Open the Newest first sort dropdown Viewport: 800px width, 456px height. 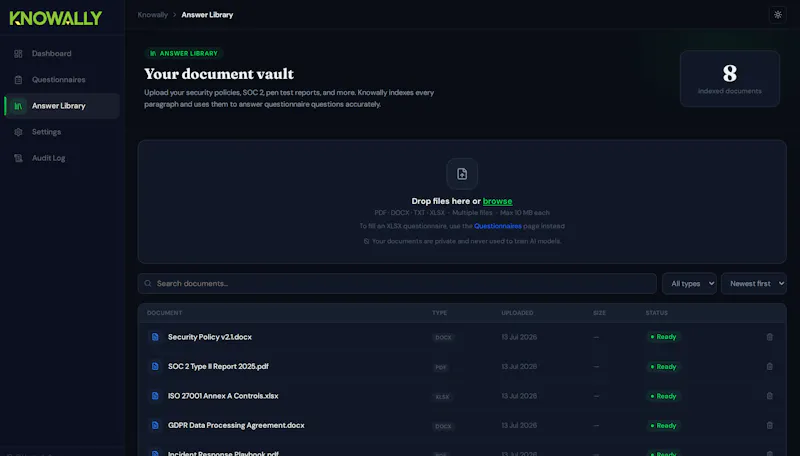(x=754, y=284)
